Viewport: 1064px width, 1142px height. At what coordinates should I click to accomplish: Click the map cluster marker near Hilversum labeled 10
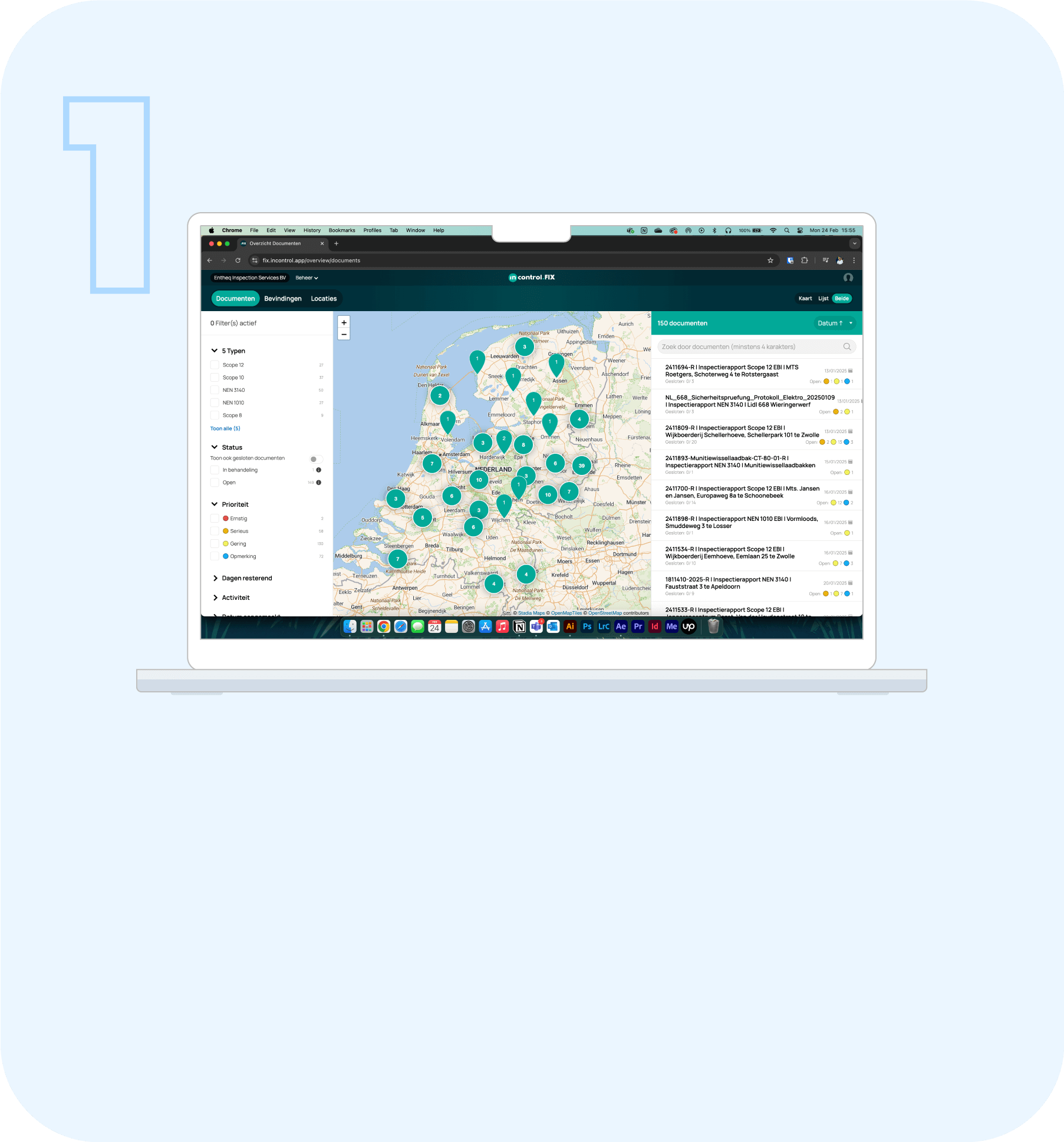coord(479,480)
